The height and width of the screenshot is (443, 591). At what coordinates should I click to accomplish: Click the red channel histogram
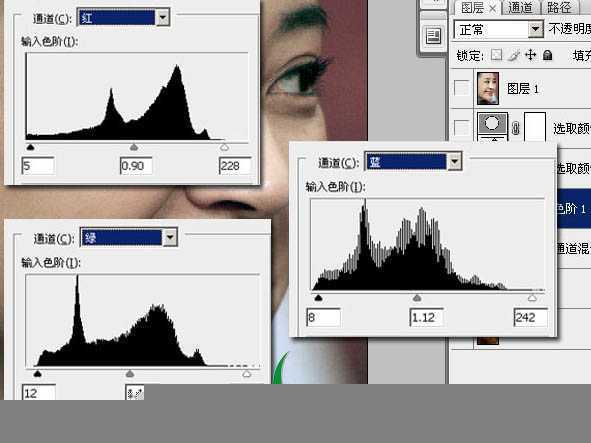click(x=137, y=97)
